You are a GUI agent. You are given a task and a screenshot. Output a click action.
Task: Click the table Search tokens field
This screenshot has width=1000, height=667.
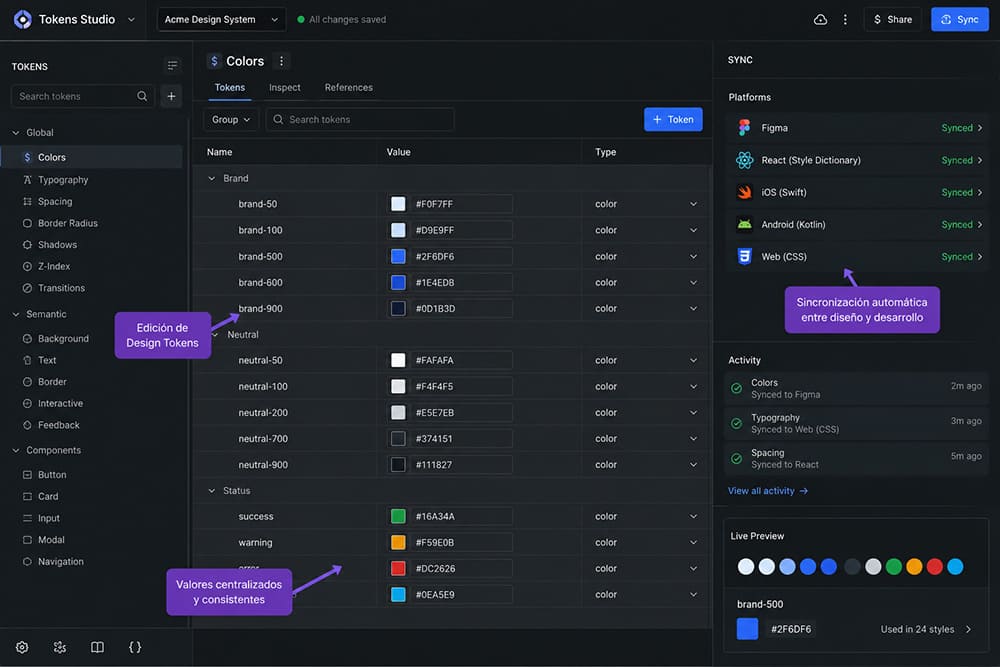[x=360, y=120]
